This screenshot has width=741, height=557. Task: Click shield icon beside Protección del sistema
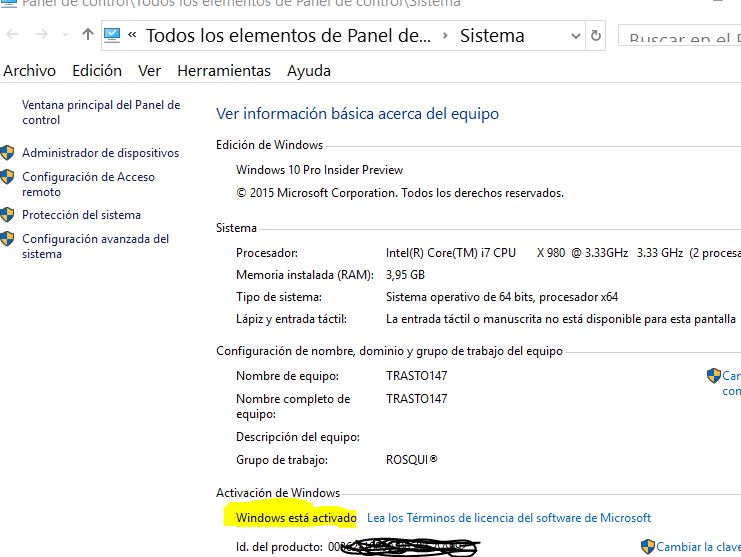tap(7, 214)
